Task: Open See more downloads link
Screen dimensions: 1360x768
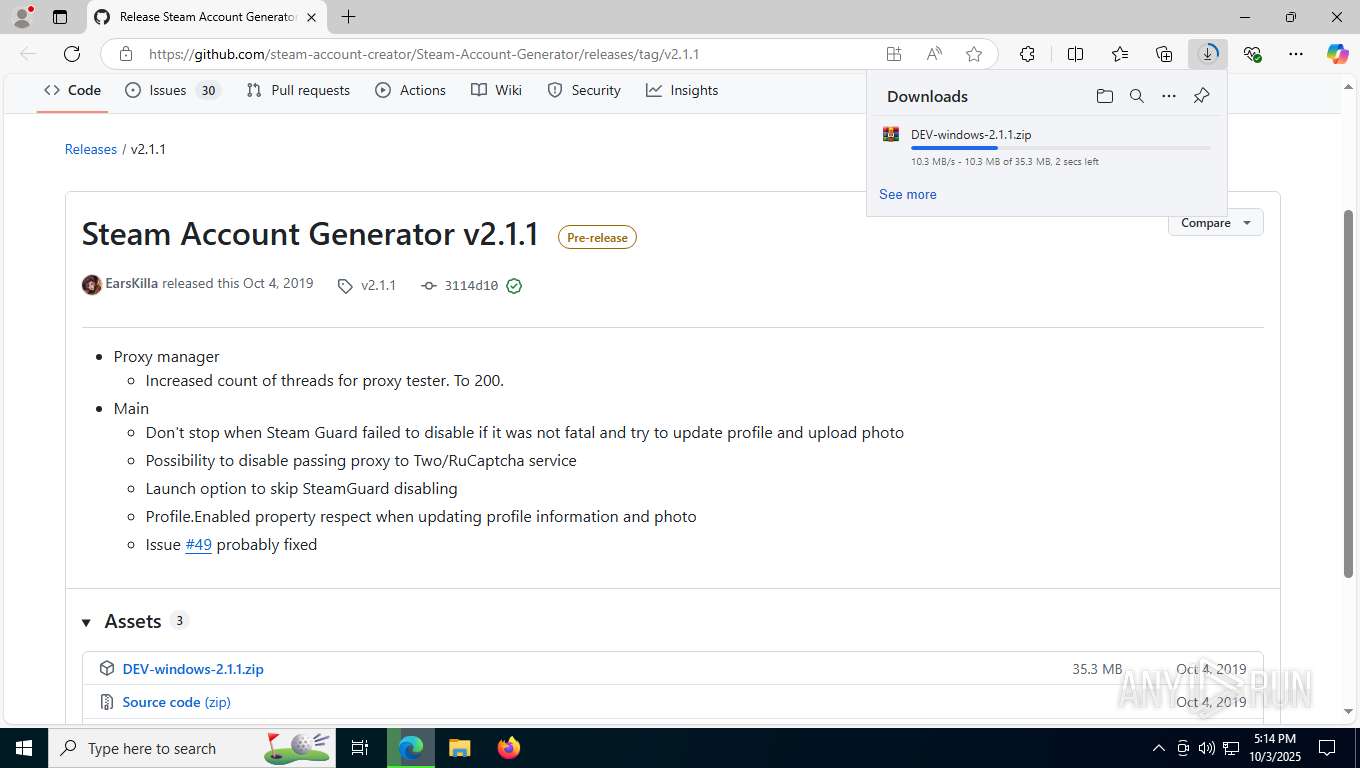Action: coord(908,194)
